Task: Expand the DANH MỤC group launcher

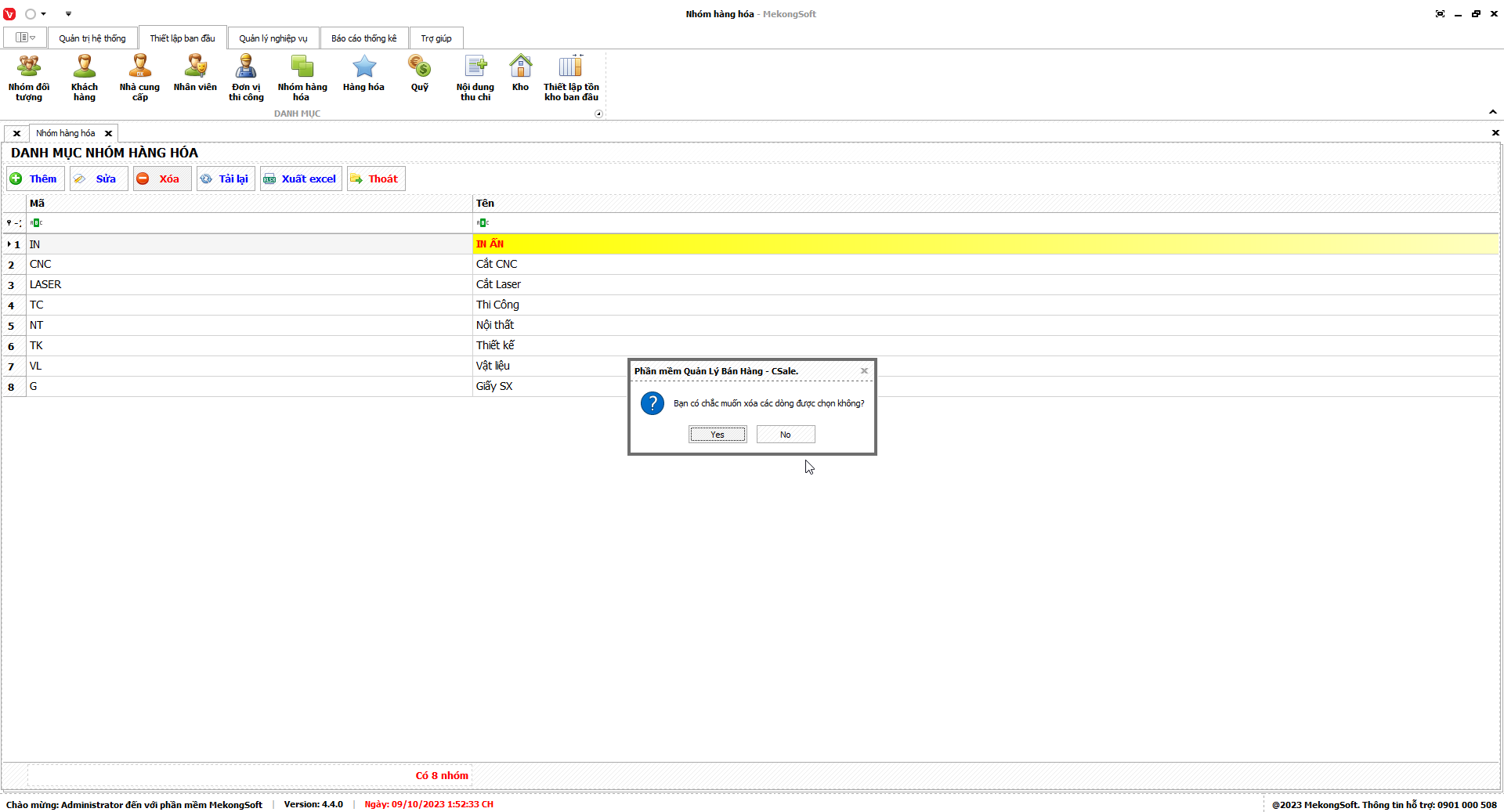Action: point(598,114)
